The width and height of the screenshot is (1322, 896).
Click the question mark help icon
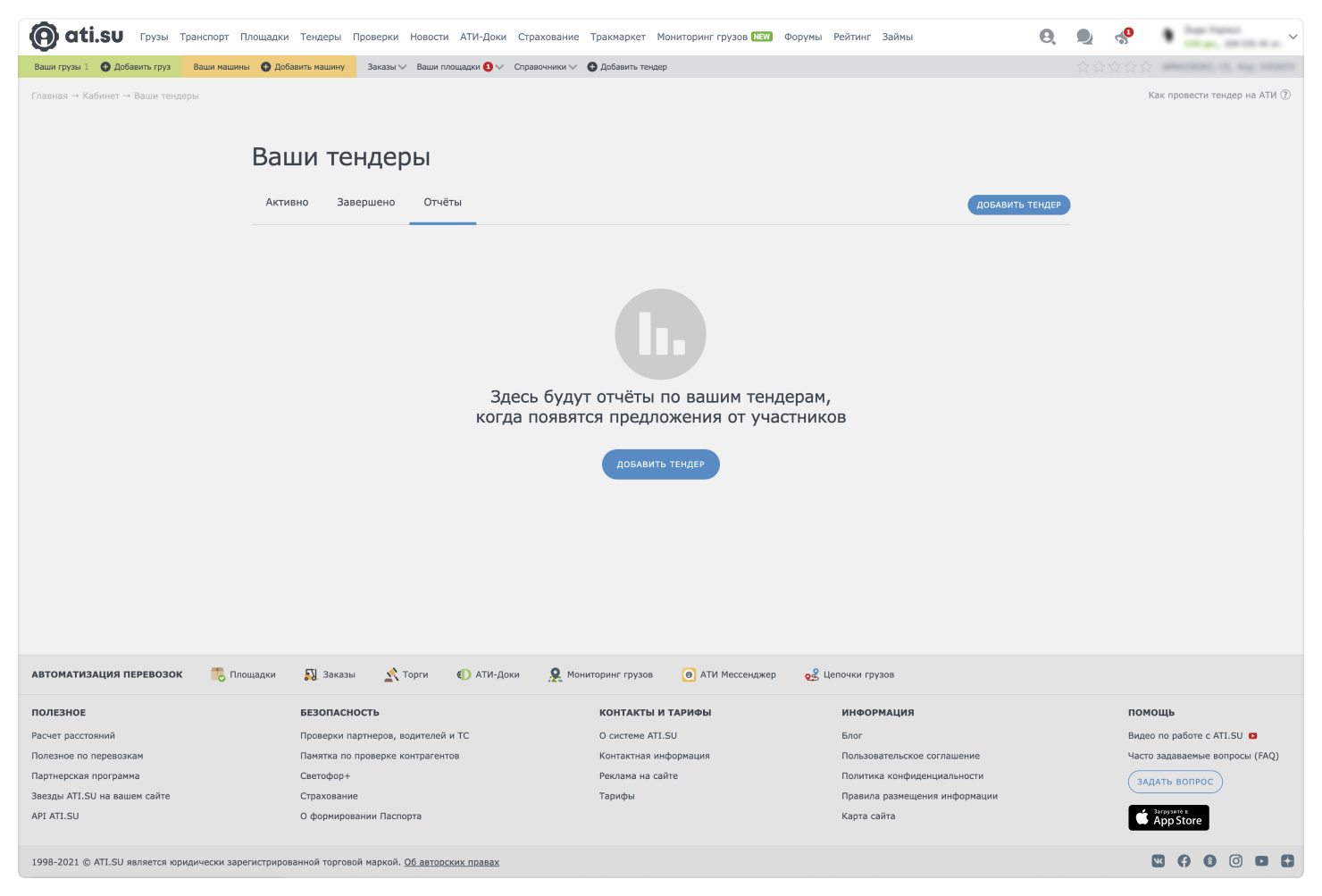pos(1285,95)
